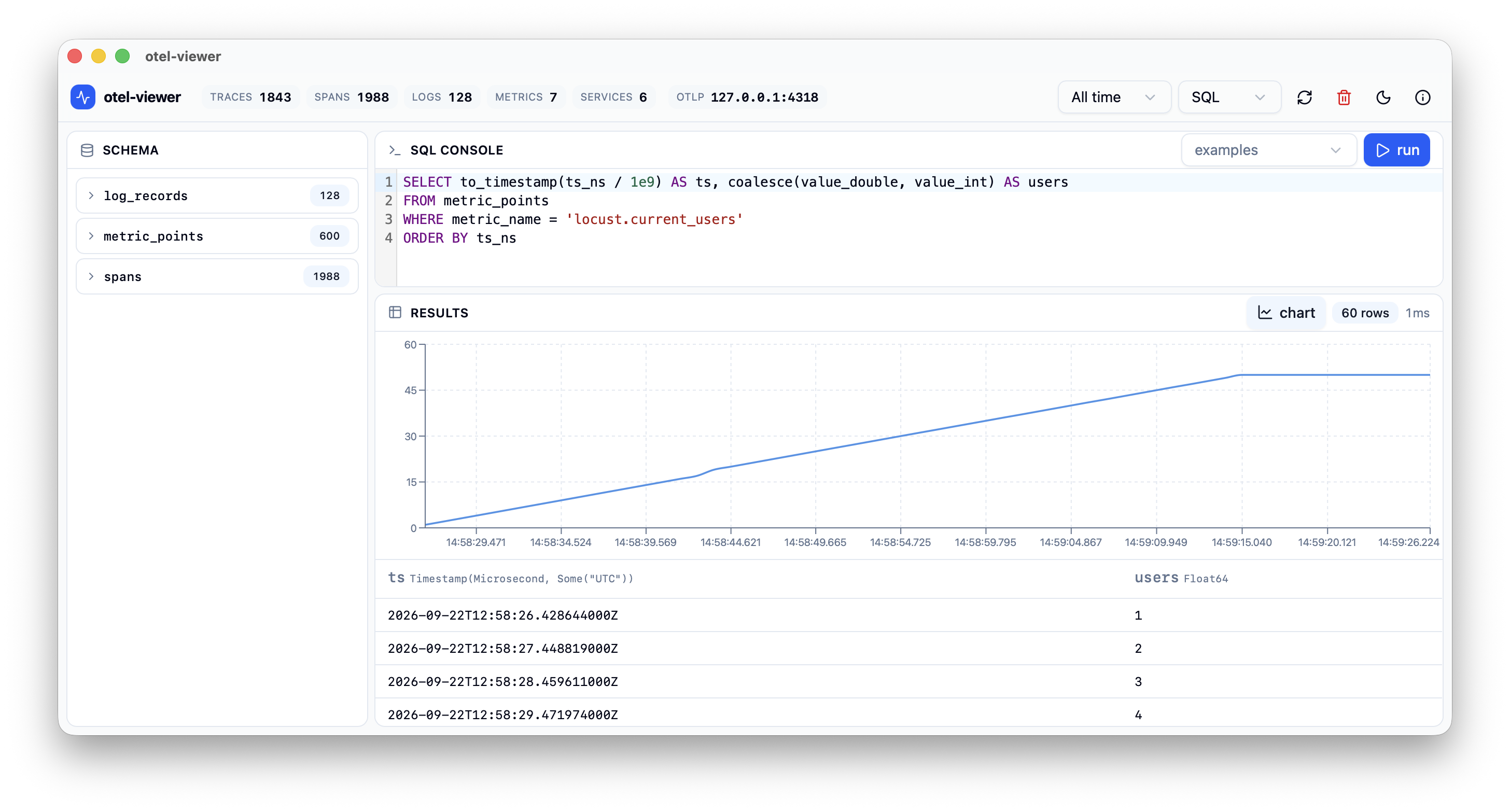
Task: Click the METRICS 7 counter
Action: click(526, 97)
